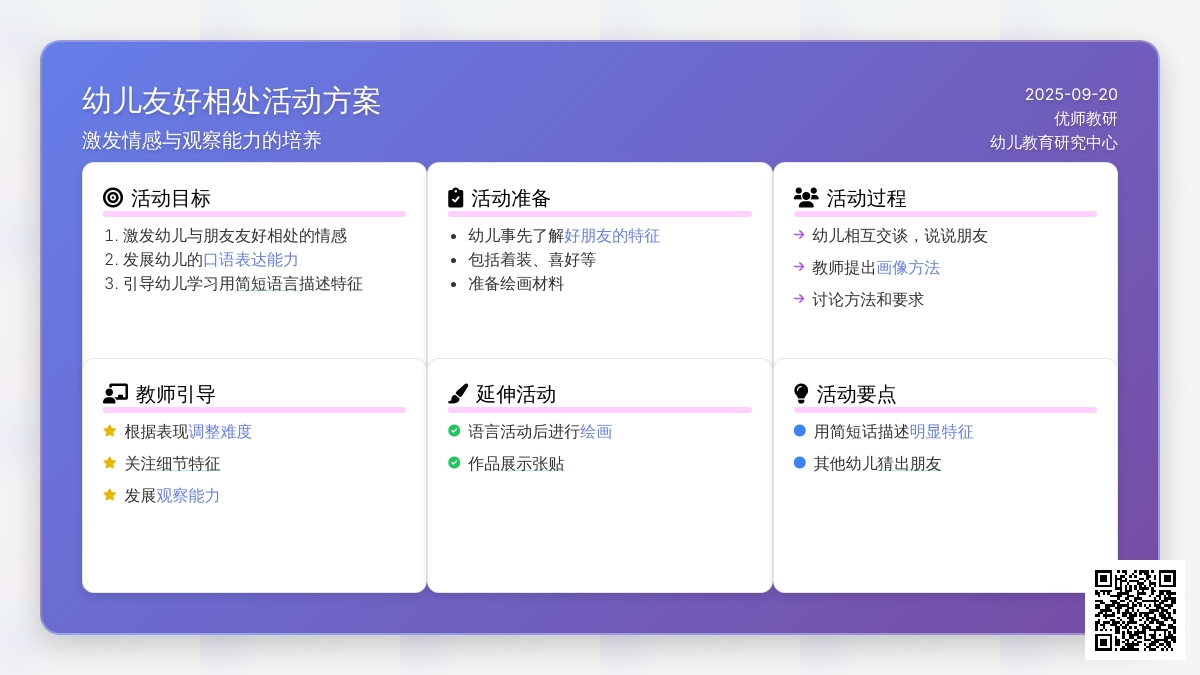
Task: Click the clipboard check icon beside 活动准备
Action: 456,198
